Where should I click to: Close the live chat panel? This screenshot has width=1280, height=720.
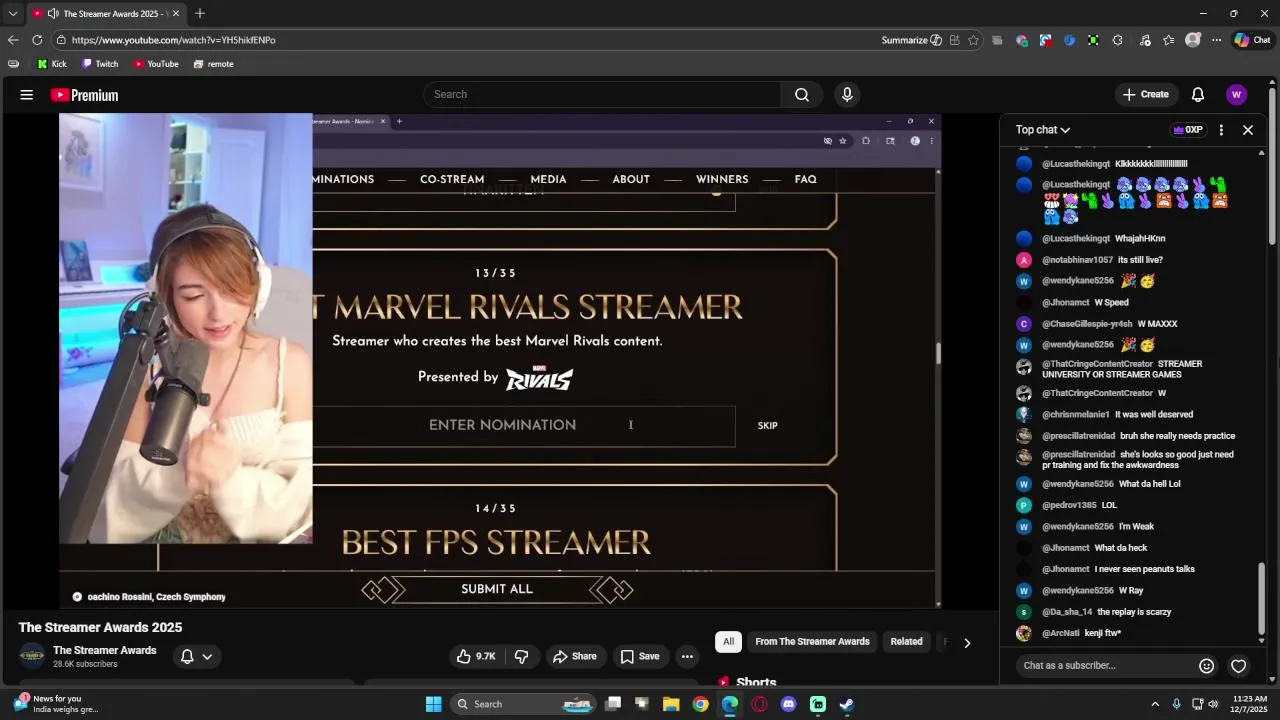coord(1248,130)
